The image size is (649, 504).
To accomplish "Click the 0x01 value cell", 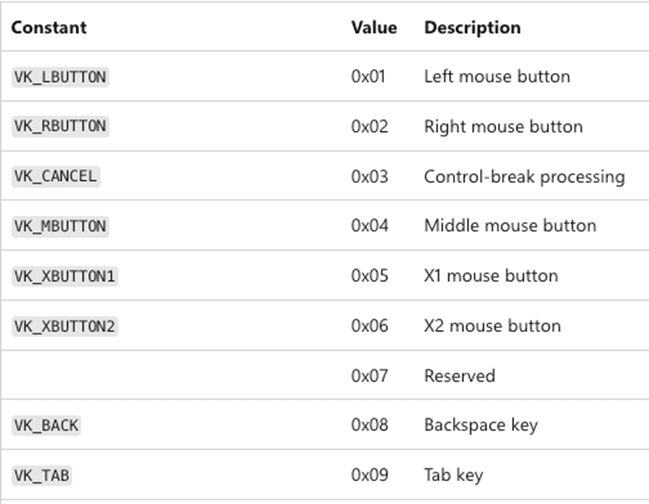I will coord(368,77).
